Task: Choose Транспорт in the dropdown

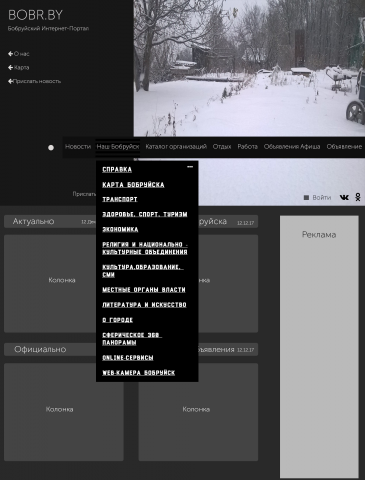Action: pyautogui.click(x=120, y=199)
